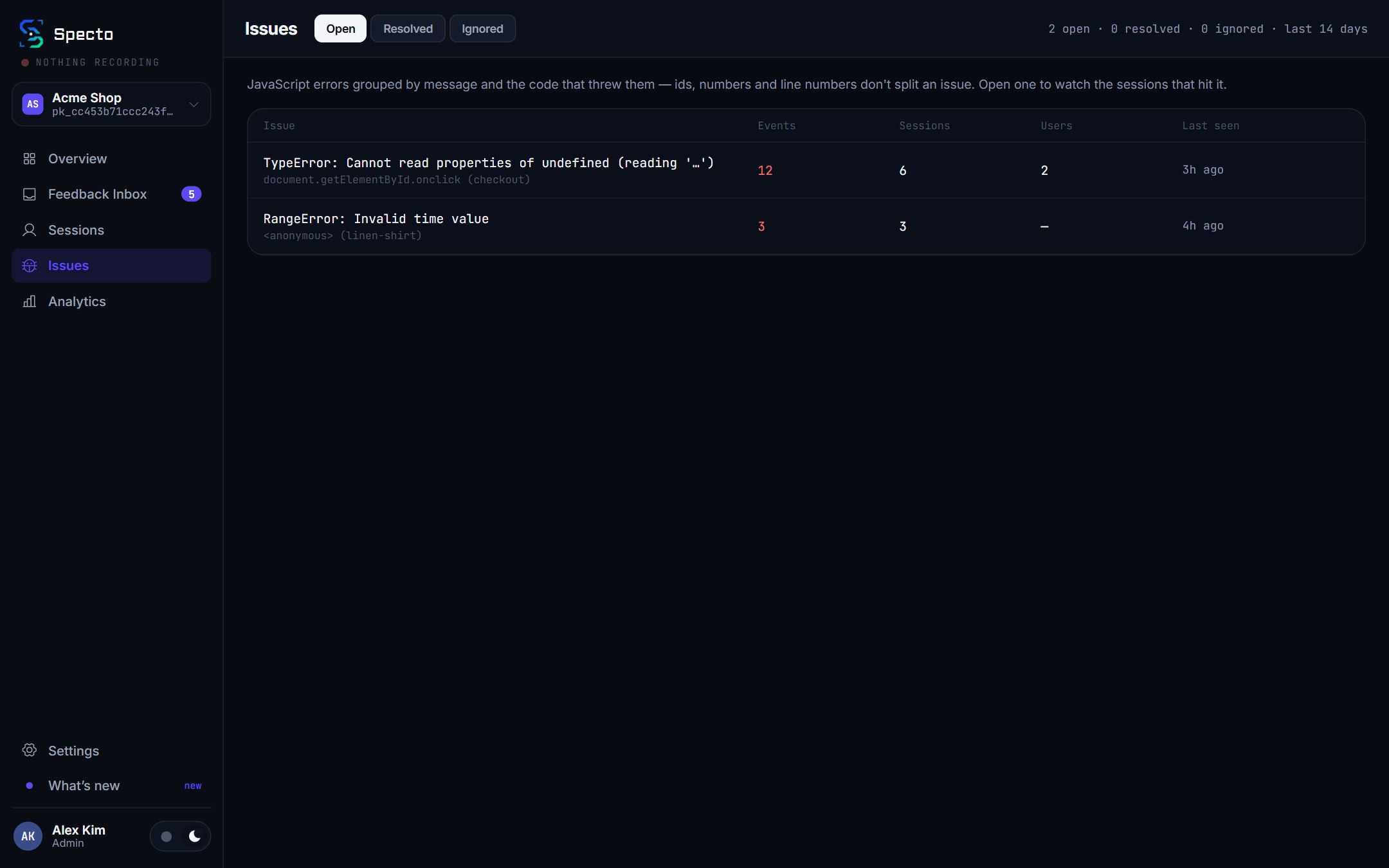Image resolution: width=1389 pixels, height=868 pixels.
Task: Click 'document.getElementById.onclick (checkout)' subtitle
Action: (x=397, y=180)
